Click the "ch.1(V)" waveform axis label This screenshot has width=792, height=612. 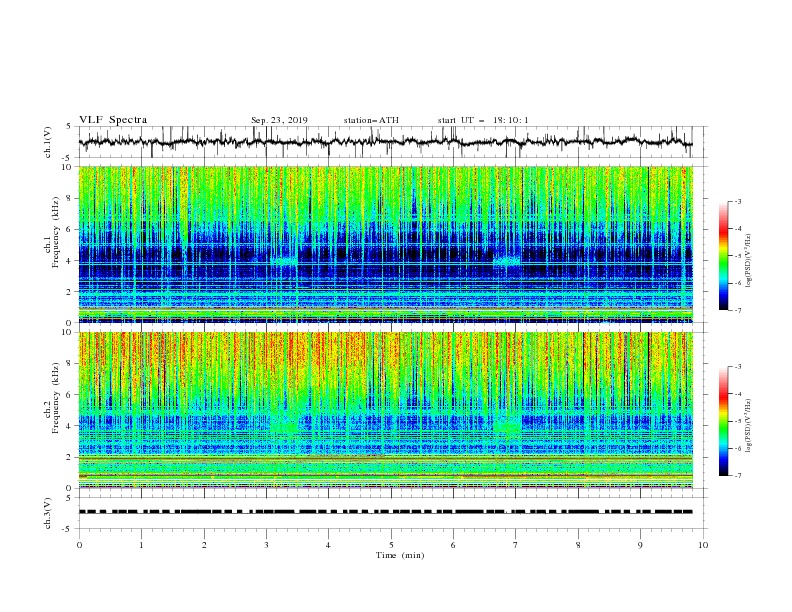(x=47, y=142)
